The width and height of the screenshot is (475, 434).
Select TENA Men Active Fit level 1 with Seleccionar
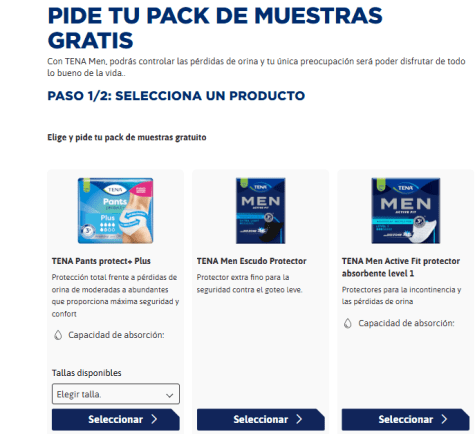406,419
